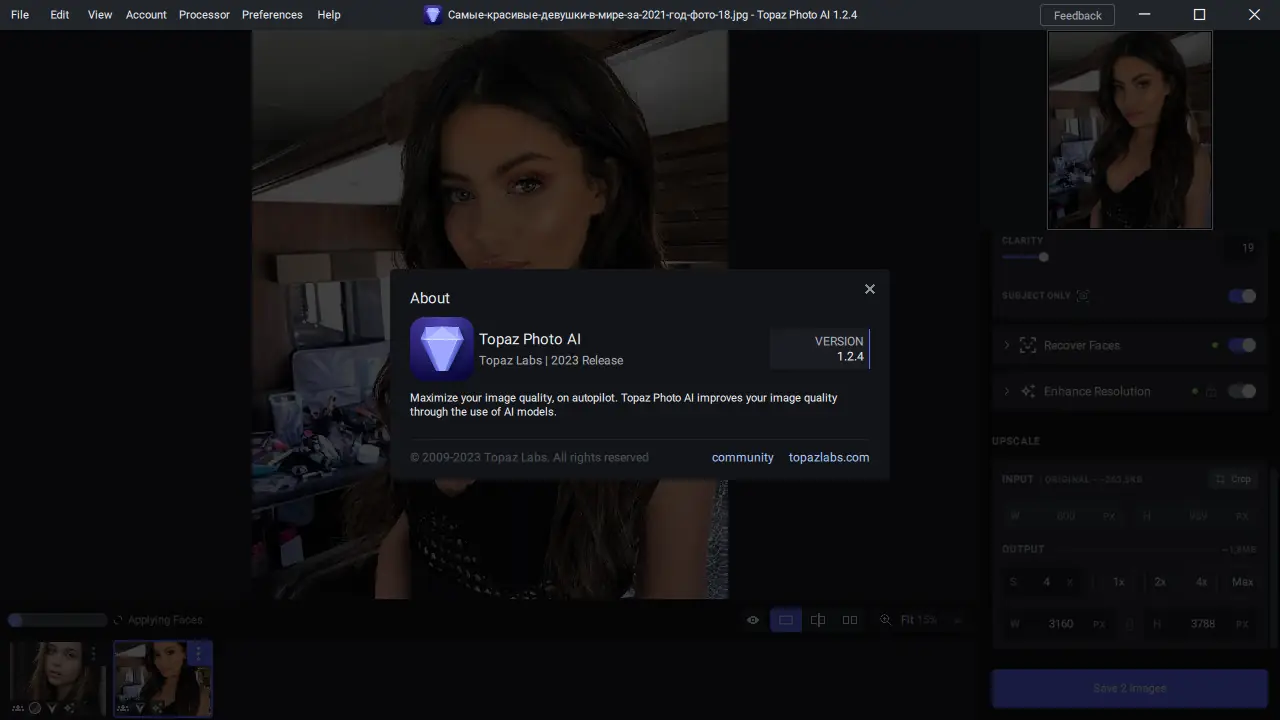Toggle the original preview eye icon

[753, 620]
